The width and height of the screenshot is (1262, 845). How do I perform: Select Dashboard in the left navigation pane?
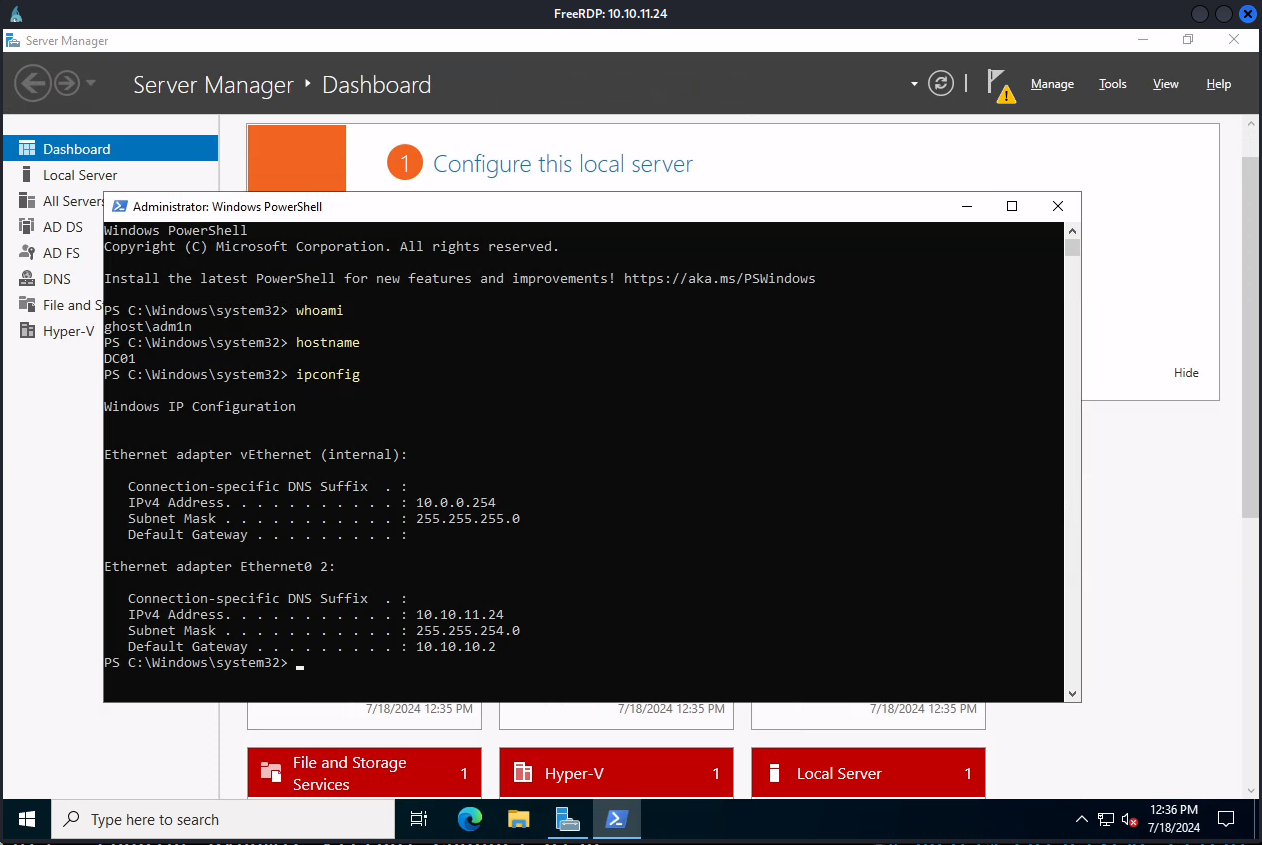pyautogui.click(x=110, y=148)
